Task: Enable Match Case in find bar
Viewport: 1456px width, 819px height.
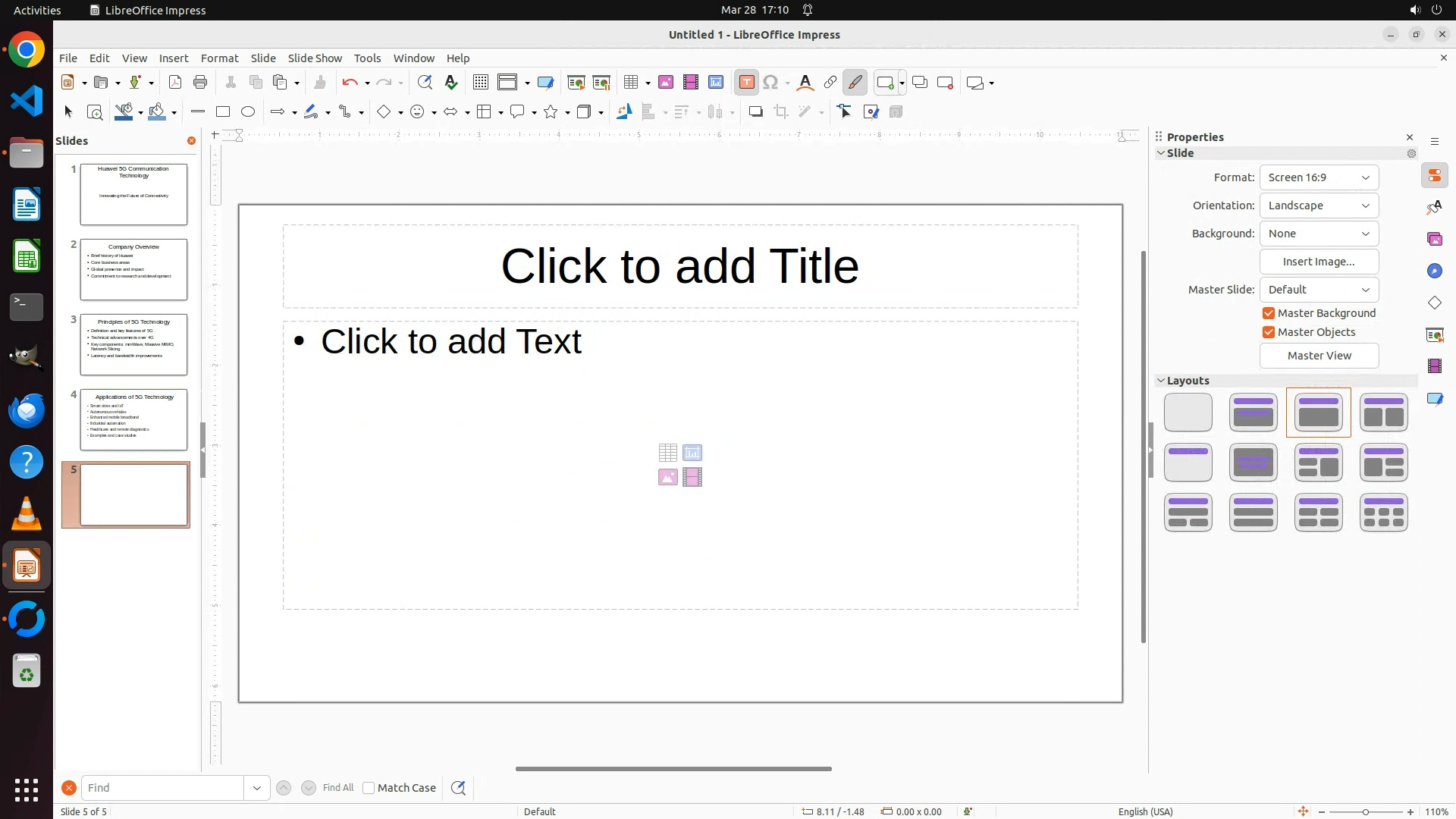Action: (369, 788)
